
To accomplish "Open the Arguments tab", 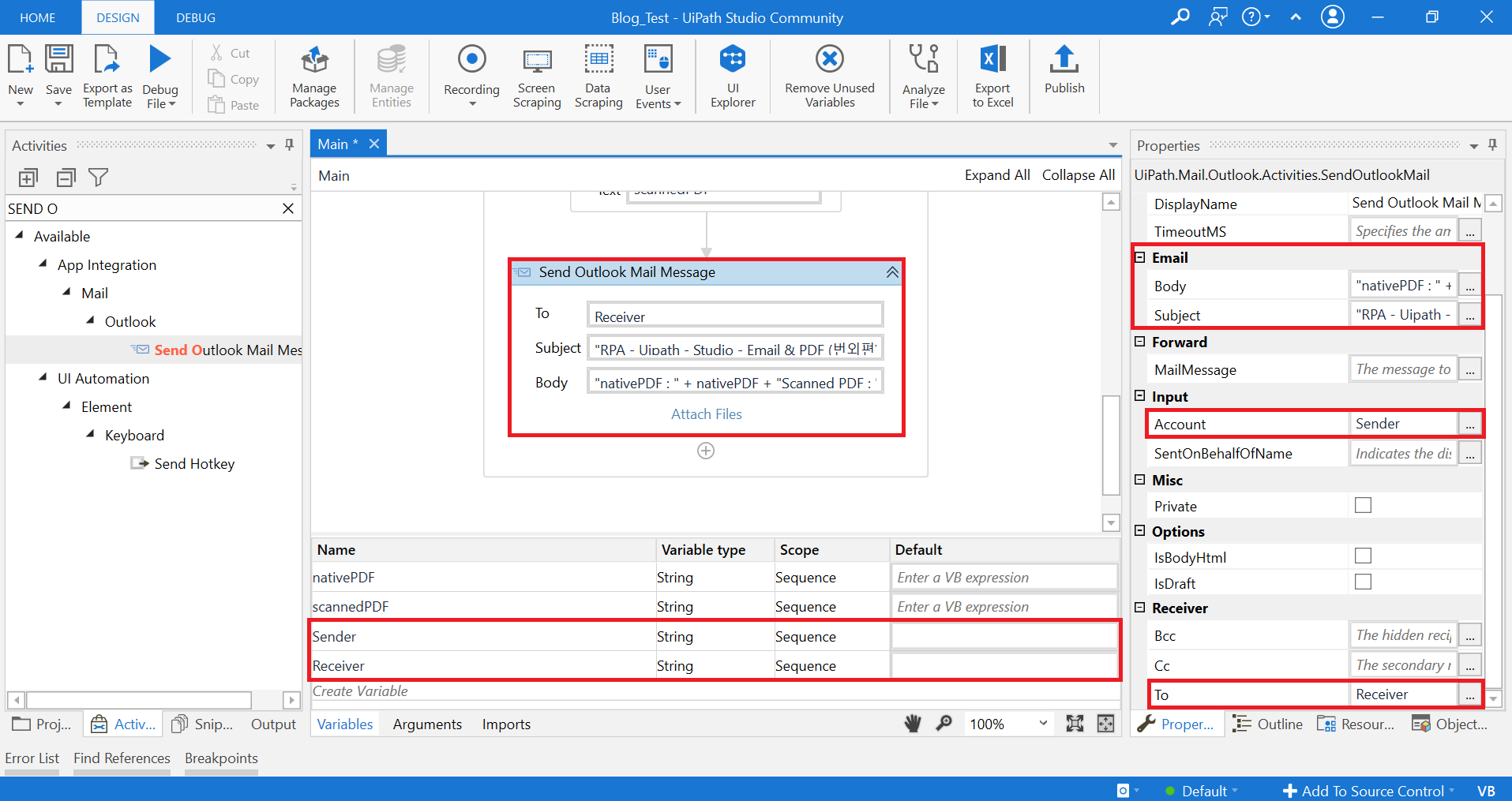I will coord(427,724).
